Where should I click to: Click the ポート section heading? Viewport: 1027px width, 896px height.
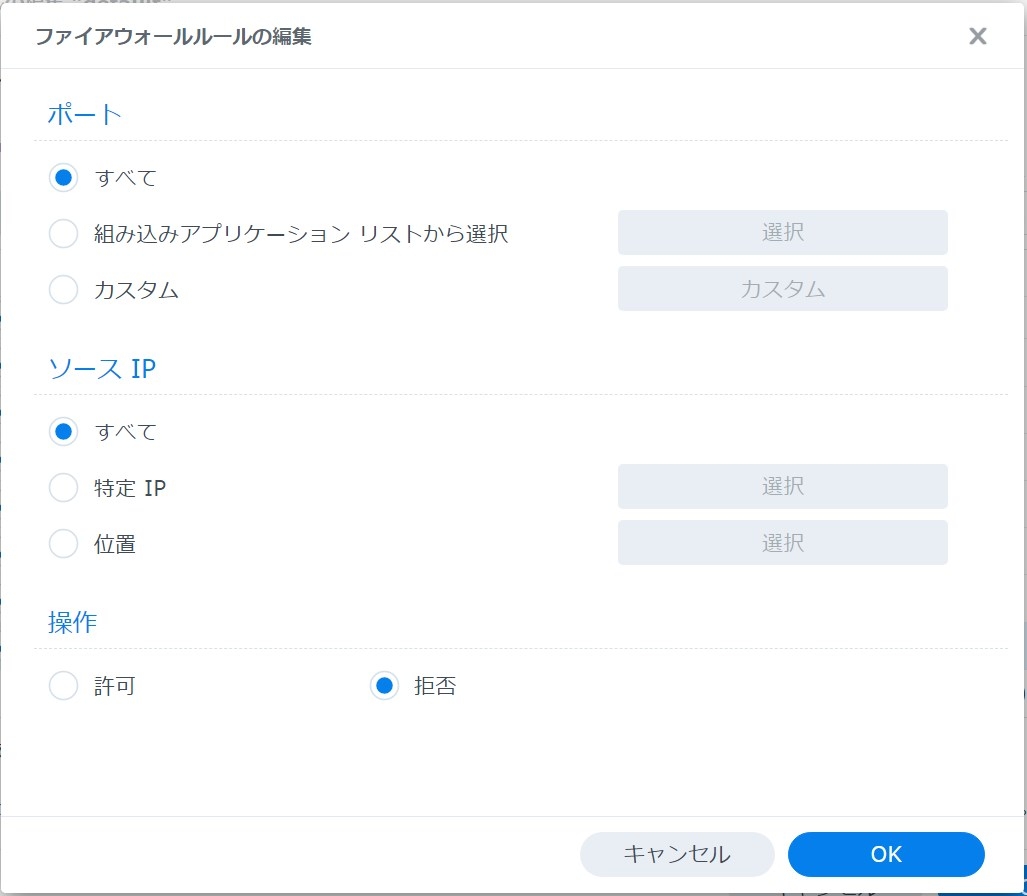coord(85,114)
